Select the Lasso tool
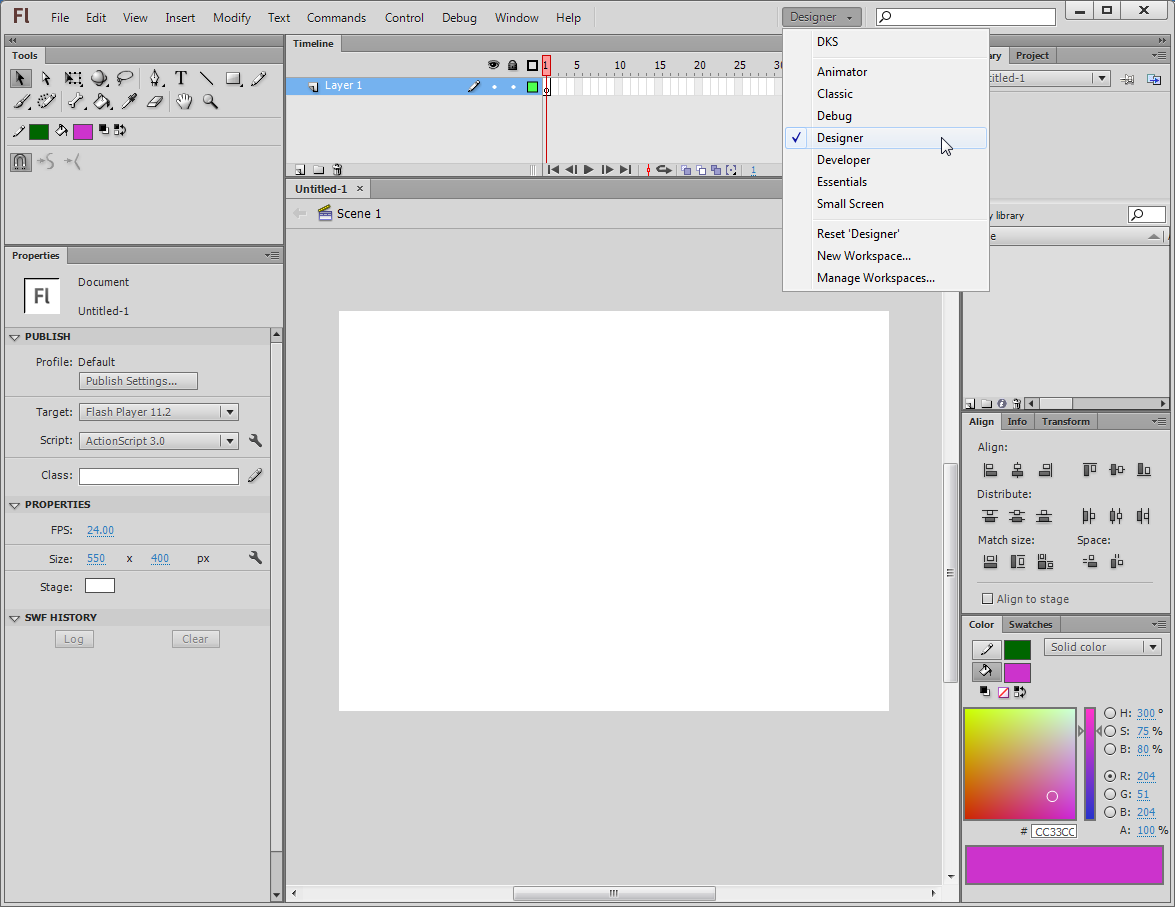The image size is (1175, 907). point(125,78)
